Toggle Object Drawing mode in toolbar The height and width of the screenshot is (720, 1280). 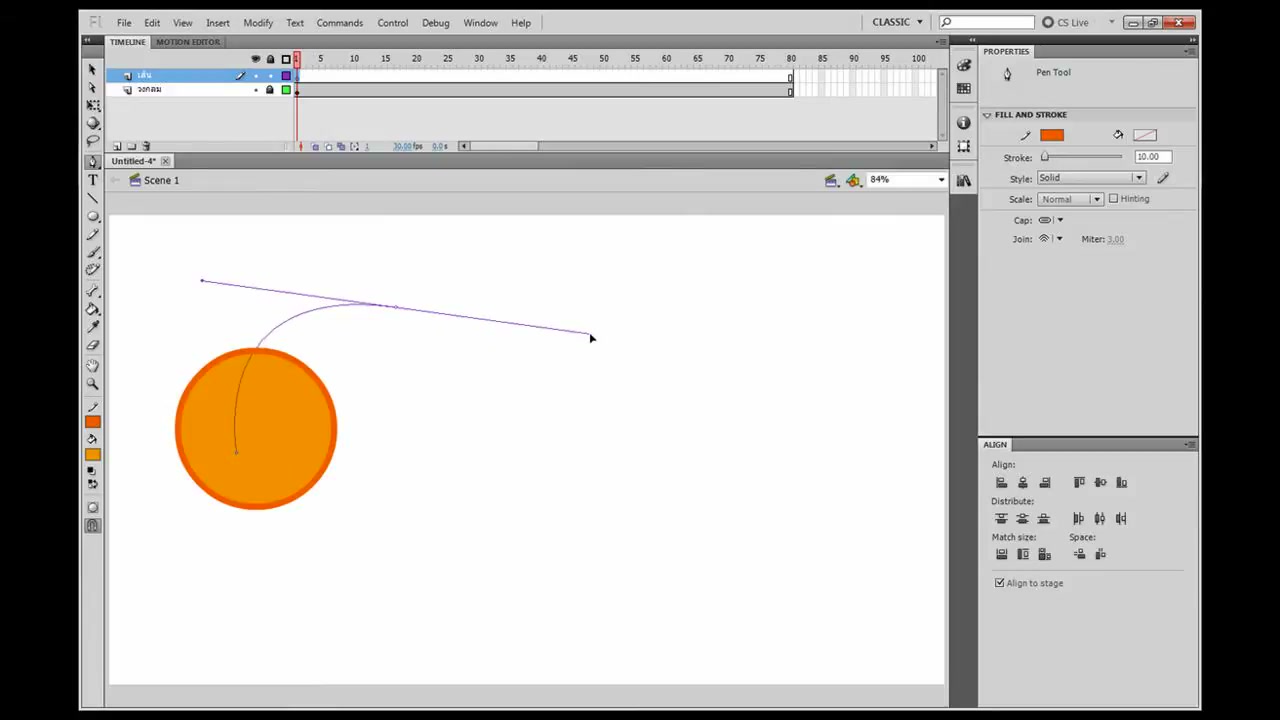[x=92, y=507]
